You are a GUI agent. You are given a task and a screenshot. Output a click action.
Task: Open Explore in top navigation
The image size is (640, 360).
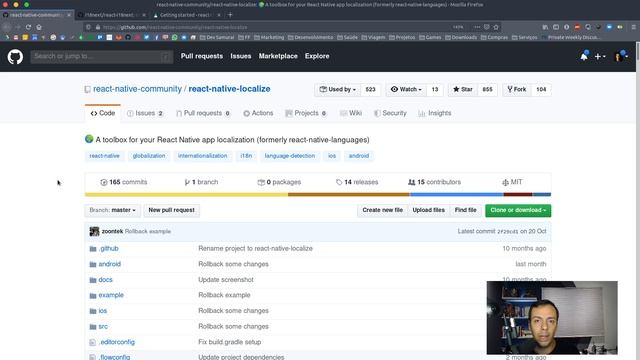[317, 56]
